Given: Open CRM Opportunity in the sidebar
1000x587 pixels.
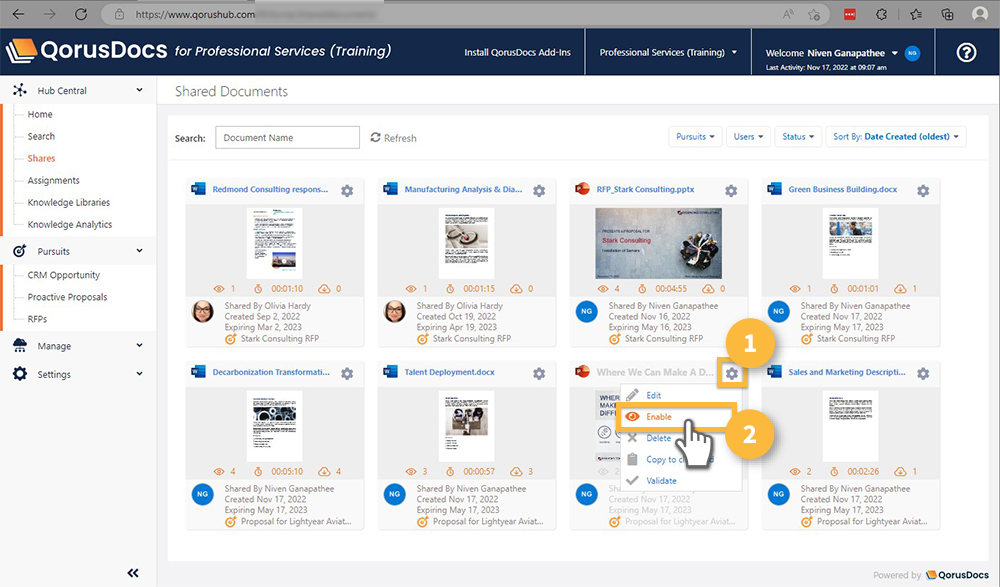Looking at the screenshot, I should click(63, 275).
